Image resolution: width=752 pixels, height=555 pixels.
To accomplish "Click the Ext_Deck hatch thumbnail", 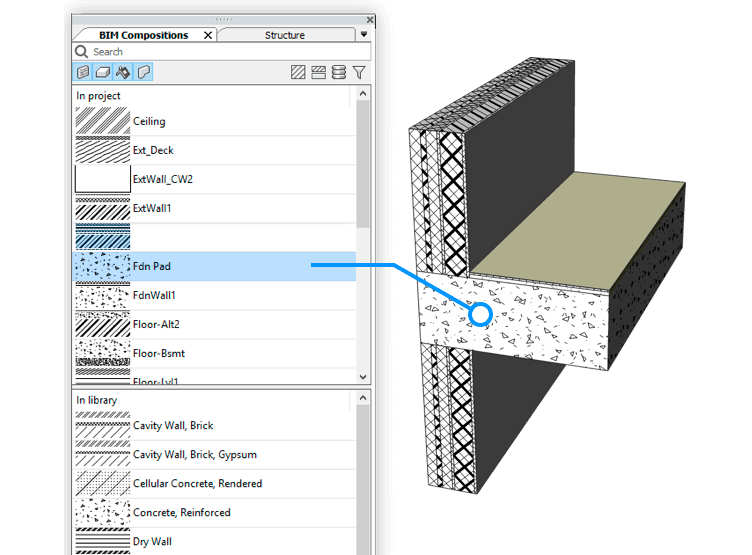I will [x=103, y=150].
